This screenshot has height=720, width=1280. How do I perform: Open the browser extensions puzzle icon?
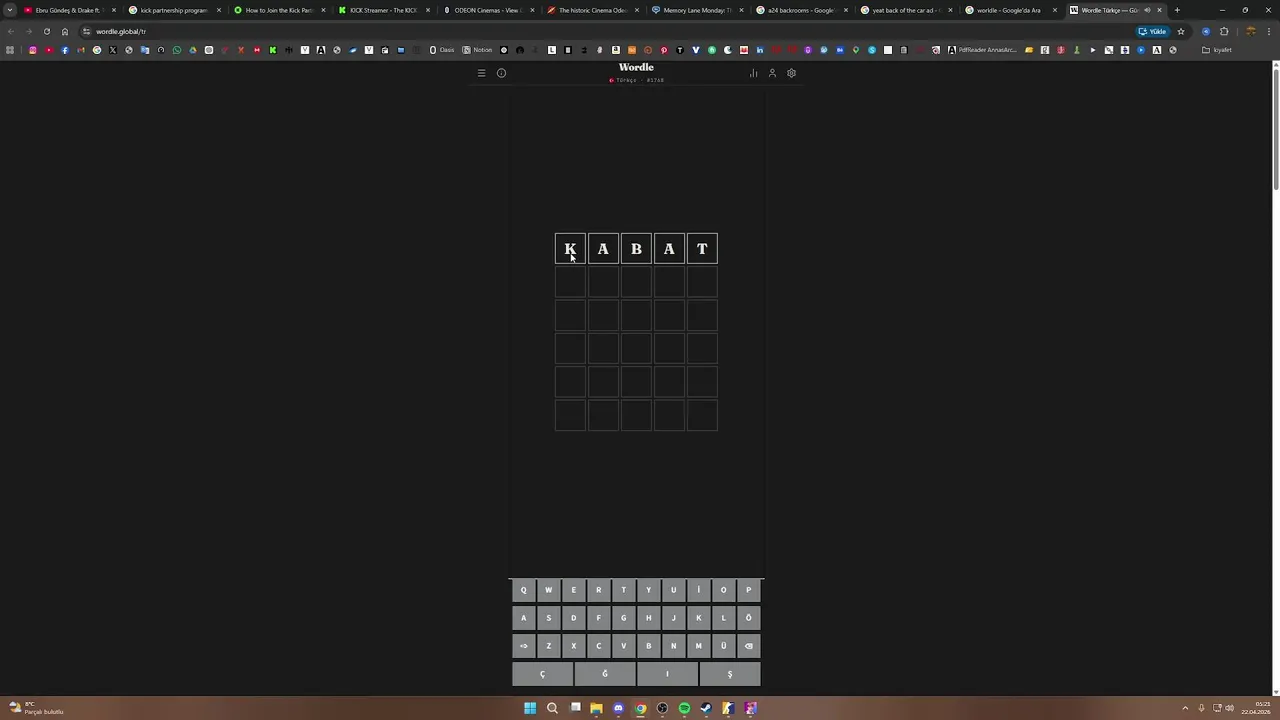[1223, 31]
